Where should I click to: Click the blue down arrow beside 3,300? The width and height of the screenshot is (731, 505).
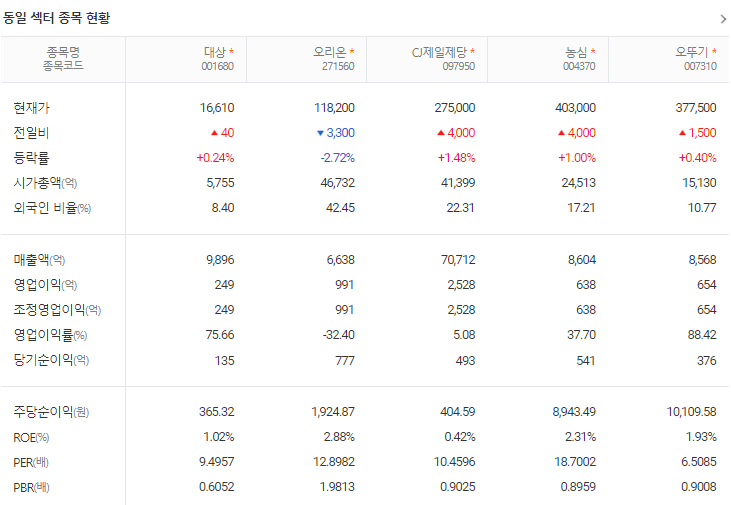[320, 133]
